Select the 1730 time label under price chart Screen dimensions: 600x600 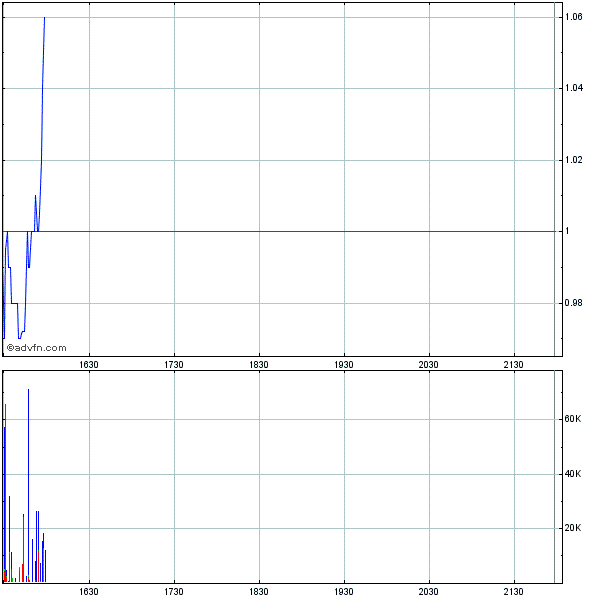pyautogui.click(x=174, y=365)
